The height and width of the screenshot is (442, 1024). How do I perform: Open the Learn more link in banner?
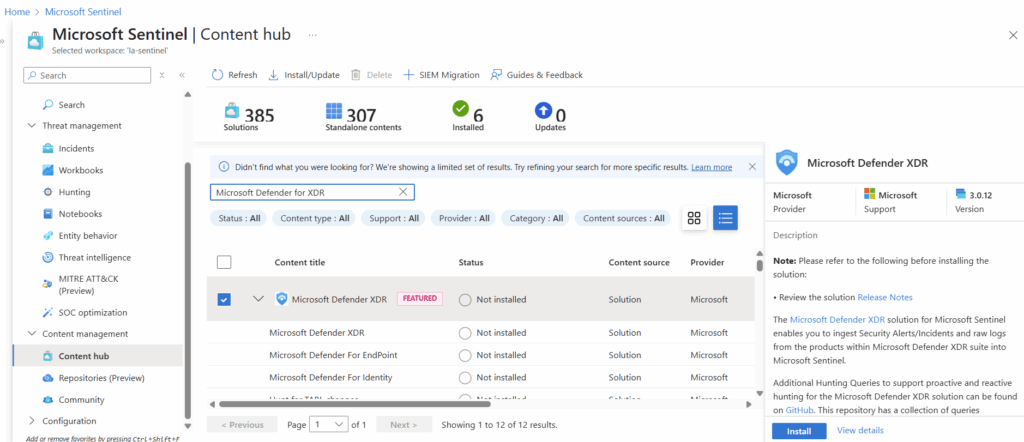[x=711, y=167]
